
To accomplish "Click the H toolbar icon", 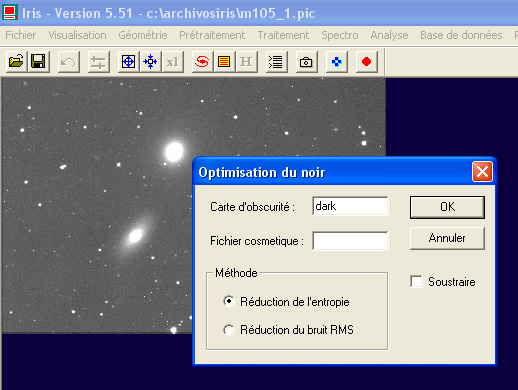I will click(246, 62).
